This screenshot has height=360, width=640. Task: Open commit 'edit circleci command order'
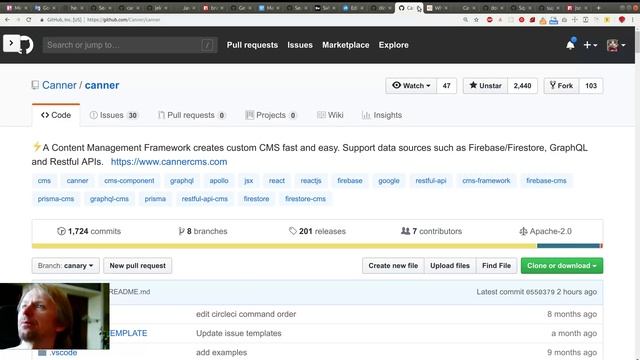point(246,314)
